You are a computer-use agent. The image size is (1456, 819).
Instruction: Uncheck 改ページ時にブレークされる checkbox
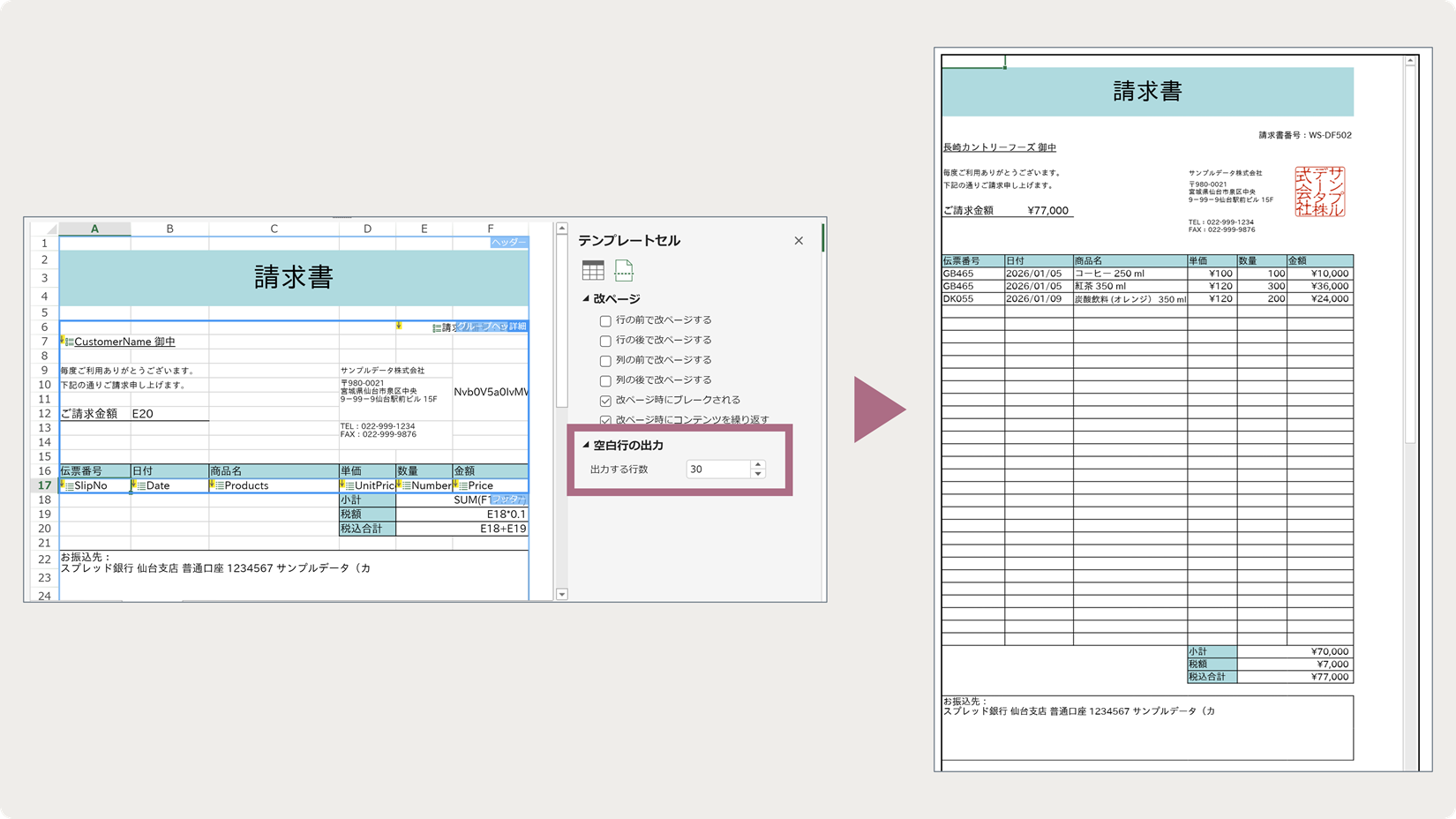tap(605, 401)
